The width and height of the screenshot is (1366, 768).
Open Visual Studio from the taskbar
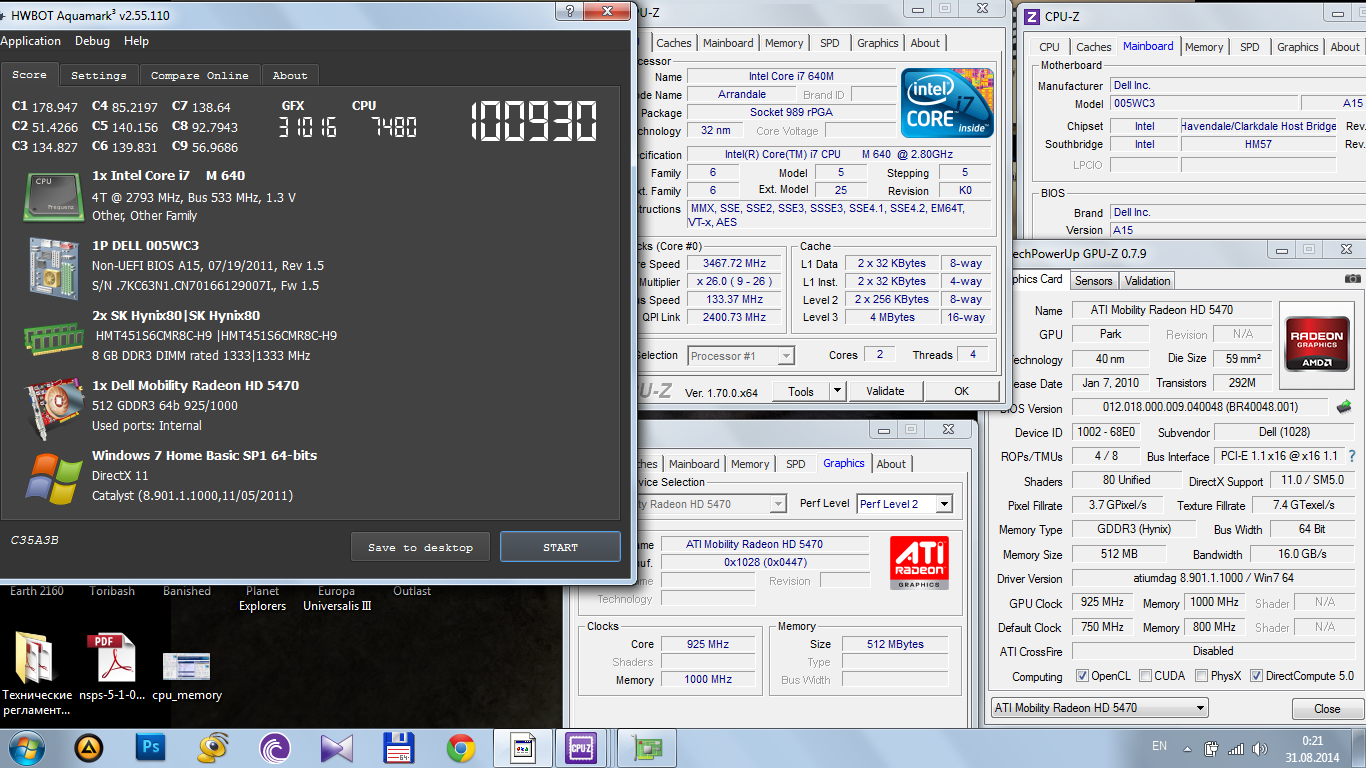tap(337, 747)
